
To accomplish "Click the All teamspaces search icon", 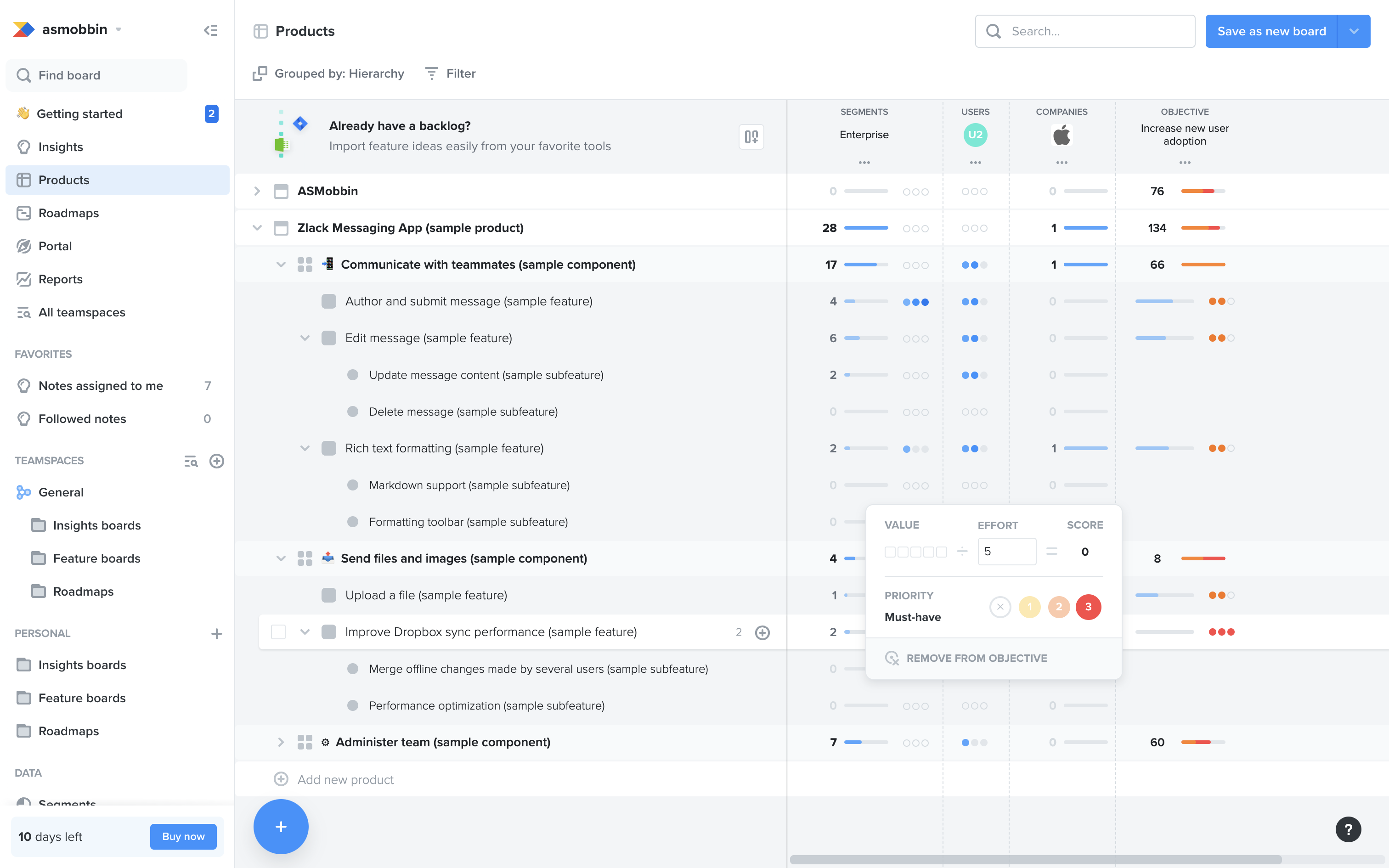I will point(23,312).
